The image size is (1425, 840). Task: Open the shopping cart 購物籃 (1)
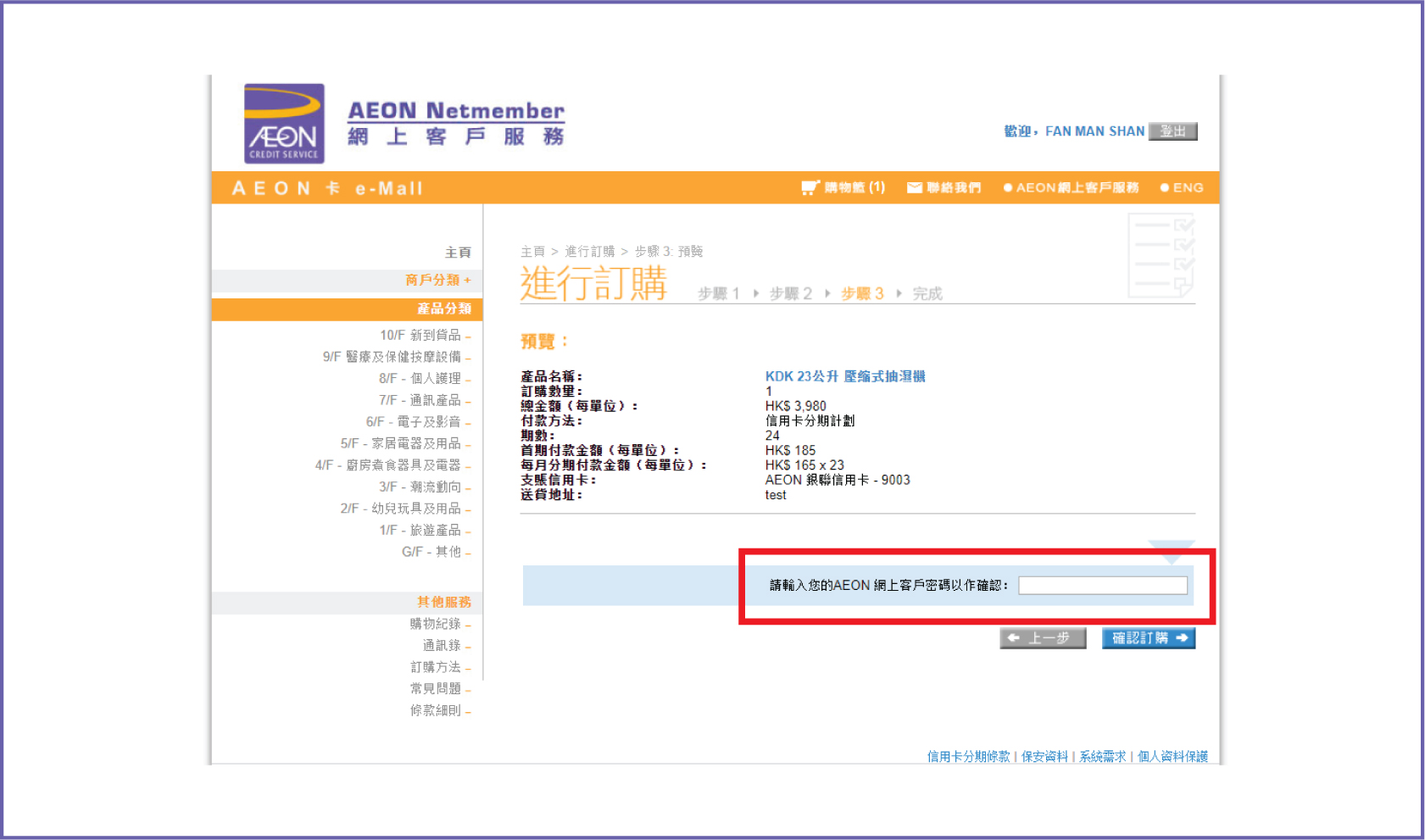click(843, 187)
